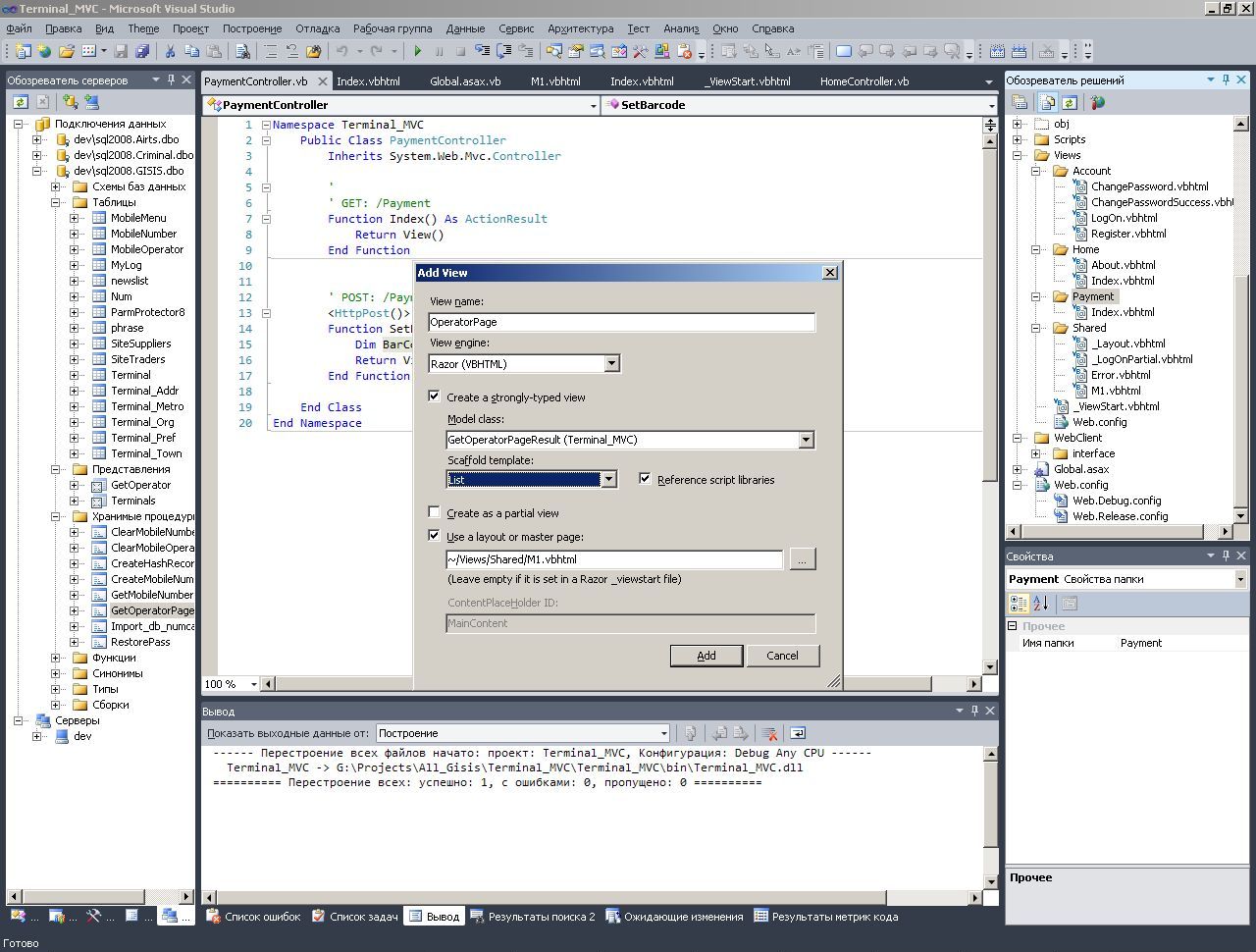Viewport: 1256px width, 952px height.
Task: Clear all text in the Output panel
Action: pos(770,733)
